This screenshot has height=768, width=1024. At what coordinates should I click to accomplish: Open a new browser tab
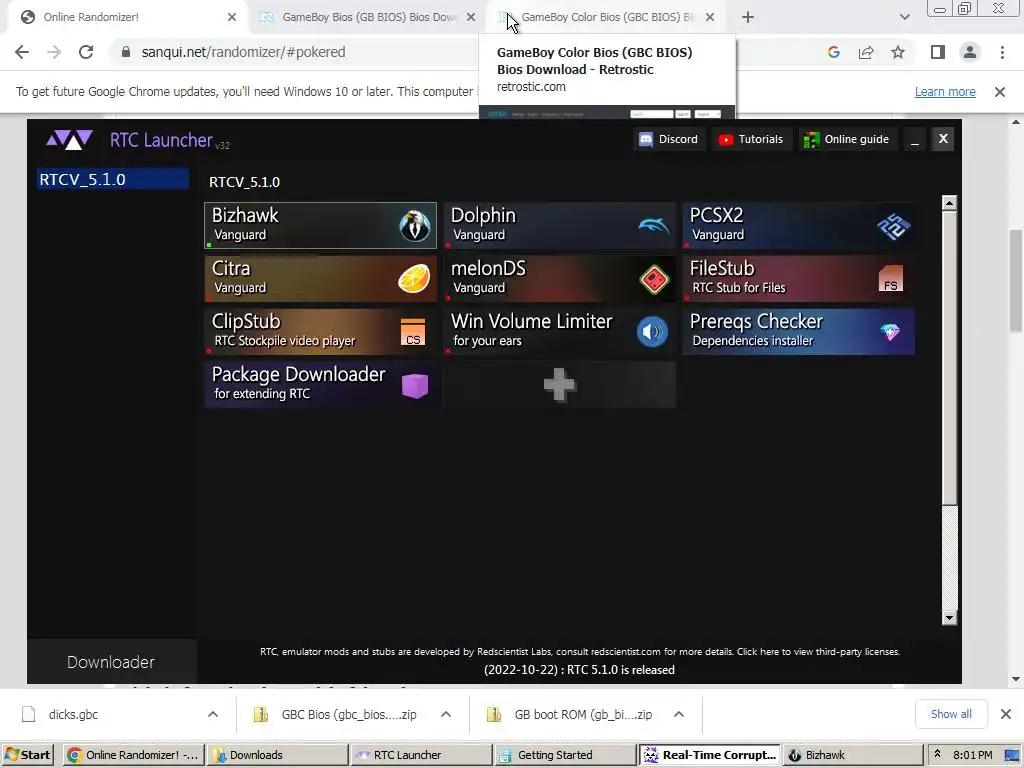click(x=748, y=17)
